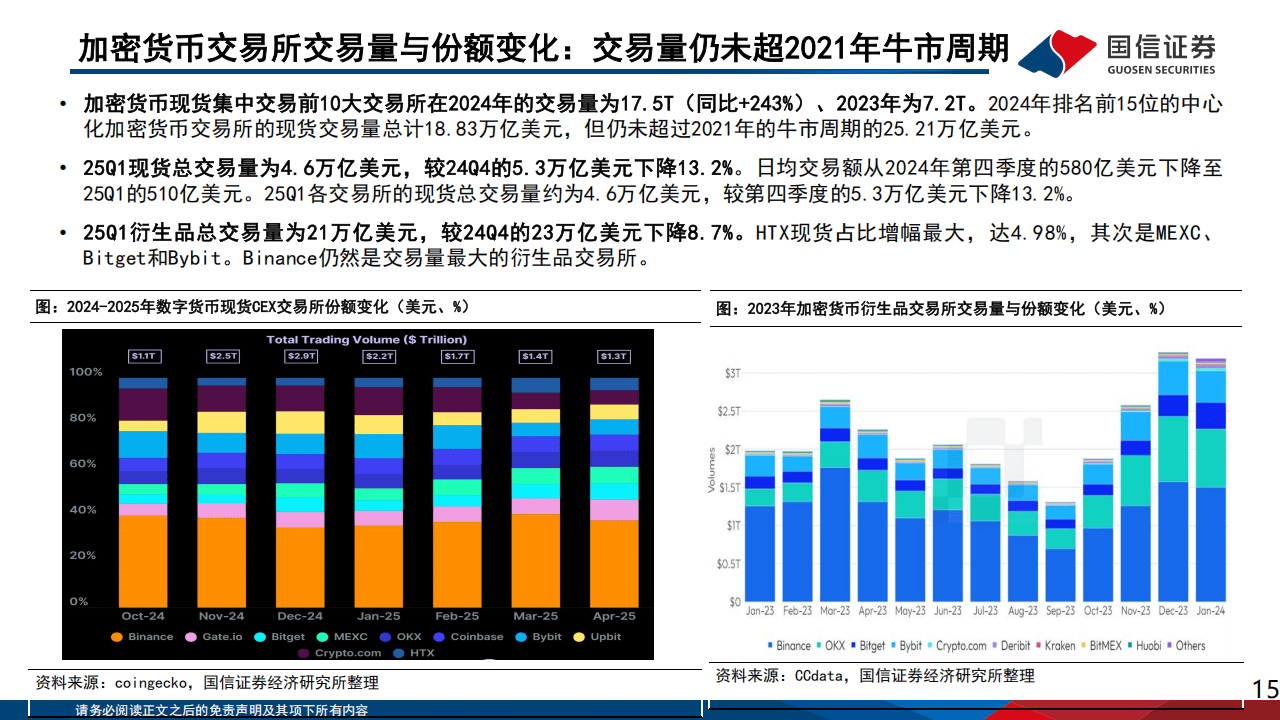Click the Sep-23 bar in derivatives chart

(x=1060, y=553)
